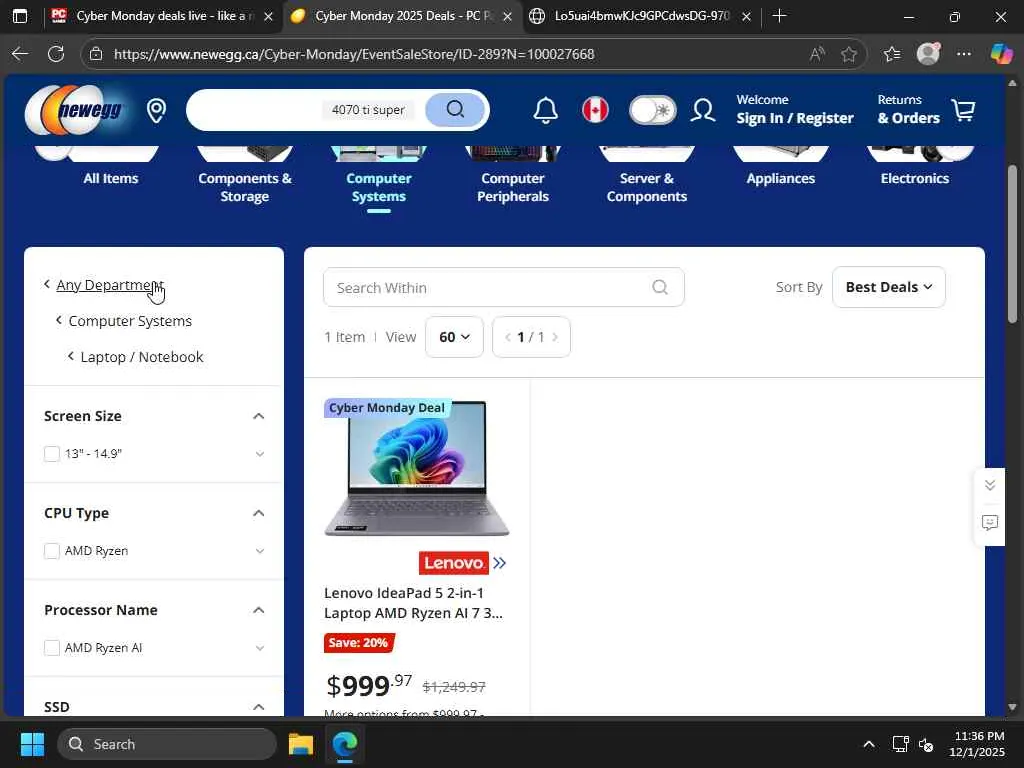Open the notifications bell
The width and height of the screenshot is (1024, 768).
click(x=545, y=110)
